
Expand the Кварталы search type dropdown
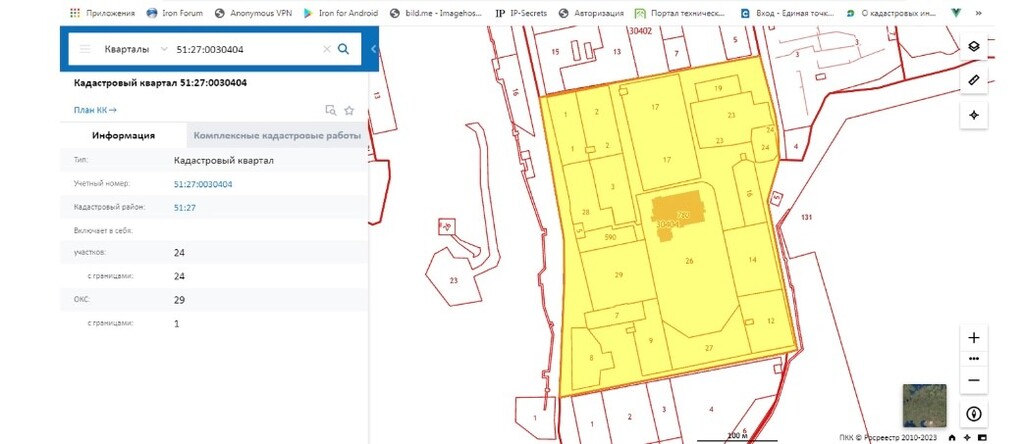coord(136,49)
